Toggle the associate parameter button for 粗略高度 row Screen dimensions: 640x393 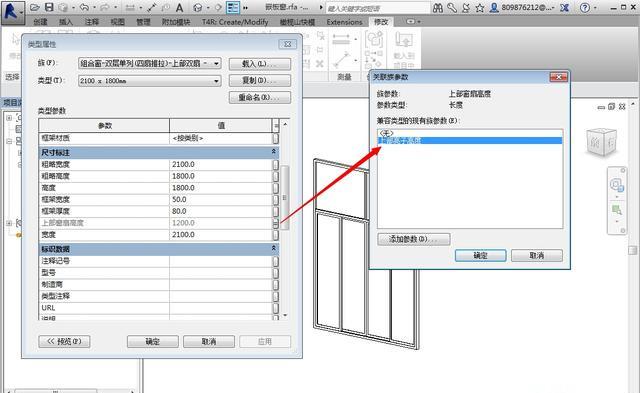click(276, 176)
